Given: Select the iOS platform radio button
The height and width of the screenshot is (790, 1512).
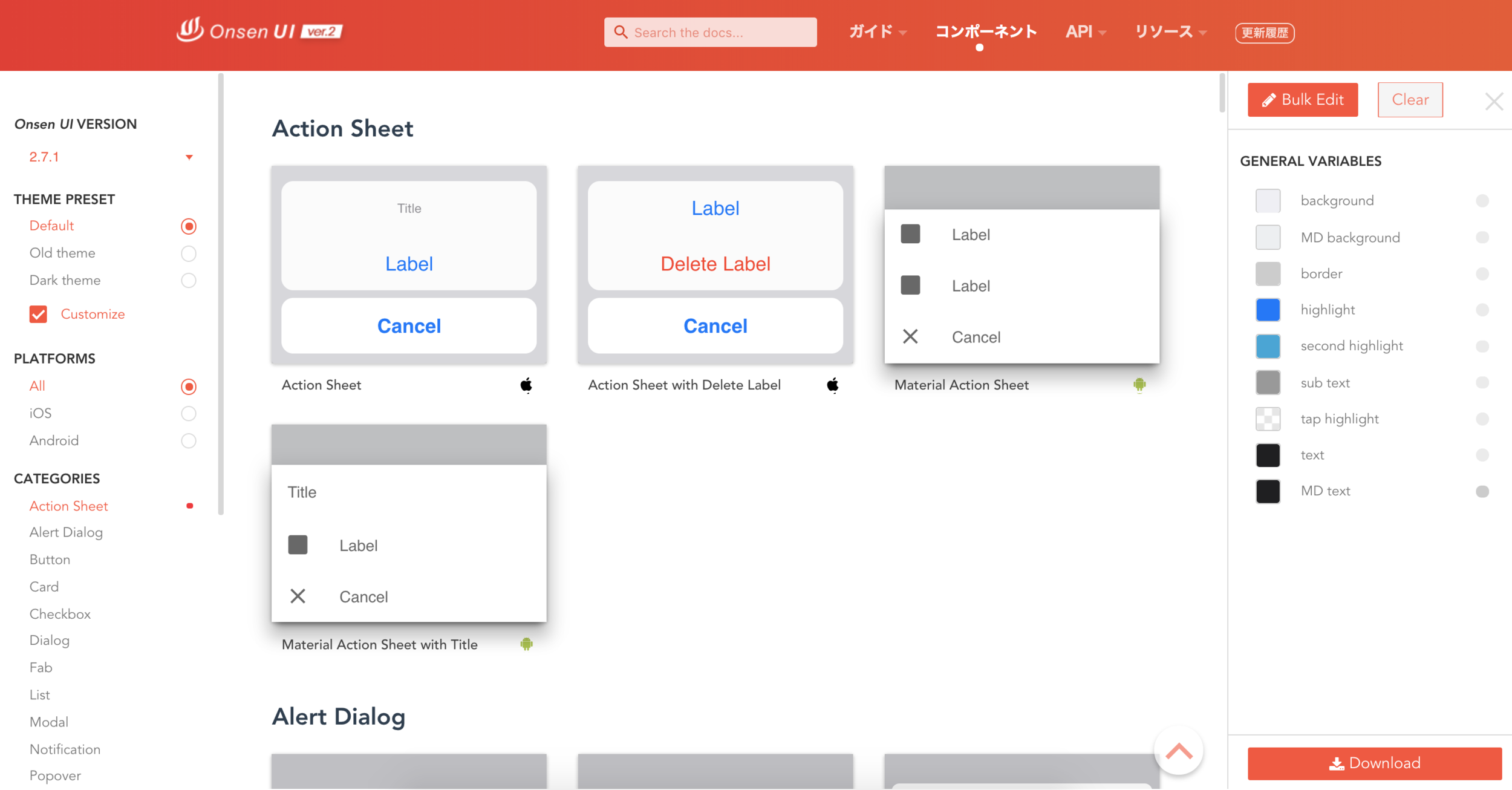Looking at the screenshot, I should point(189,414).
